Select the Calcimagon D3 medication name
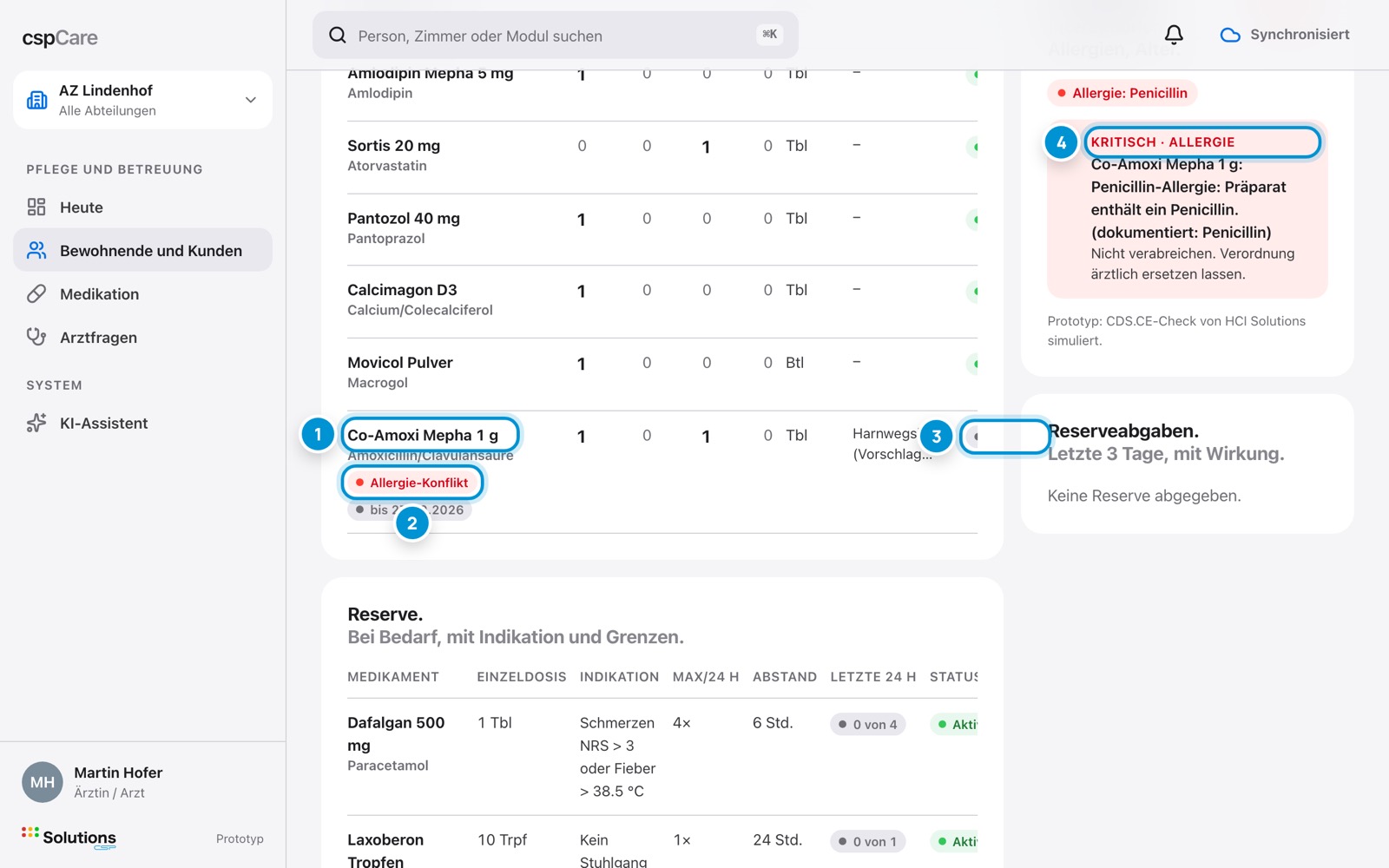Screen dimensions: 1389x868 (402, 290)
